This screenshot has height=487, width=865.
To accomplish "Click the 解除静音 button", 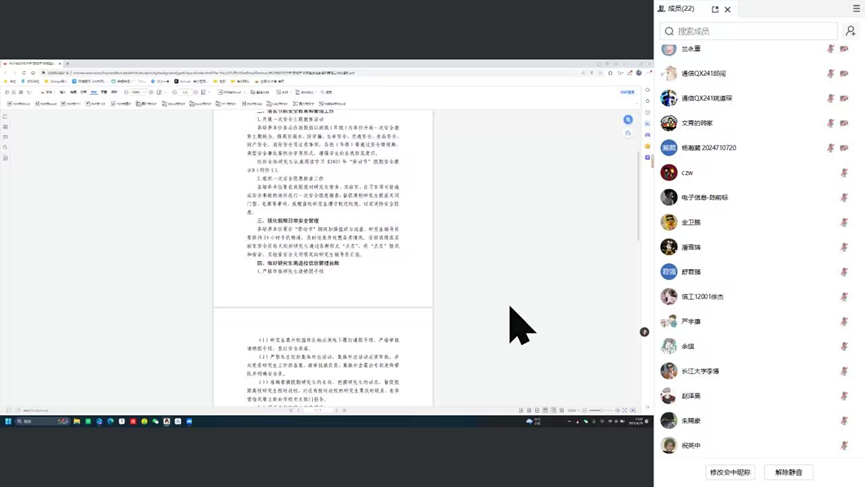I will (788, 472).
